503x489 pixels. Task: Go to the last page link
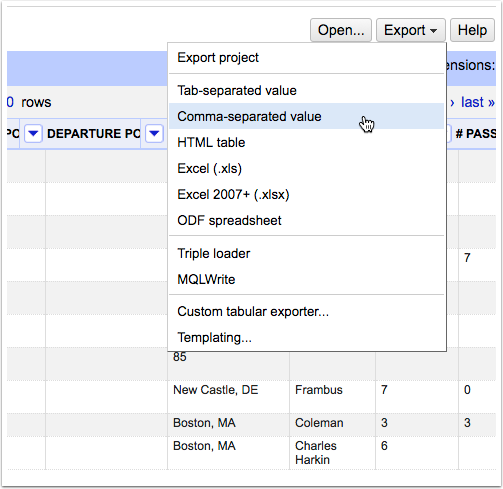tap(478, 102)
